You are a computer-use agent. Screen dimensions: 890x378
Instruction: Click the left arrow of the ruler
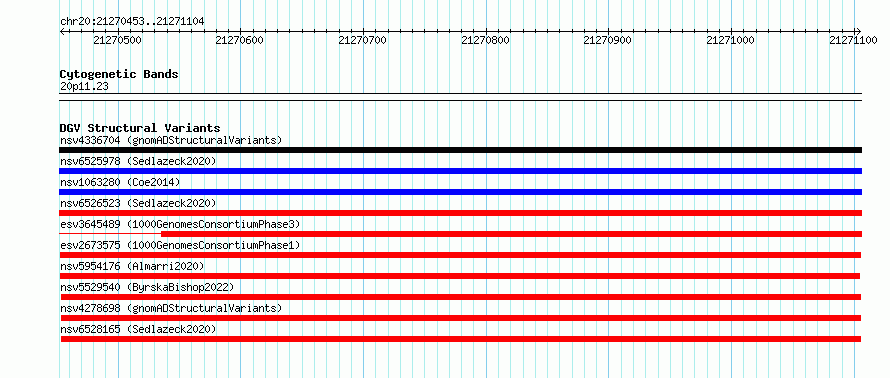(62, 31)
